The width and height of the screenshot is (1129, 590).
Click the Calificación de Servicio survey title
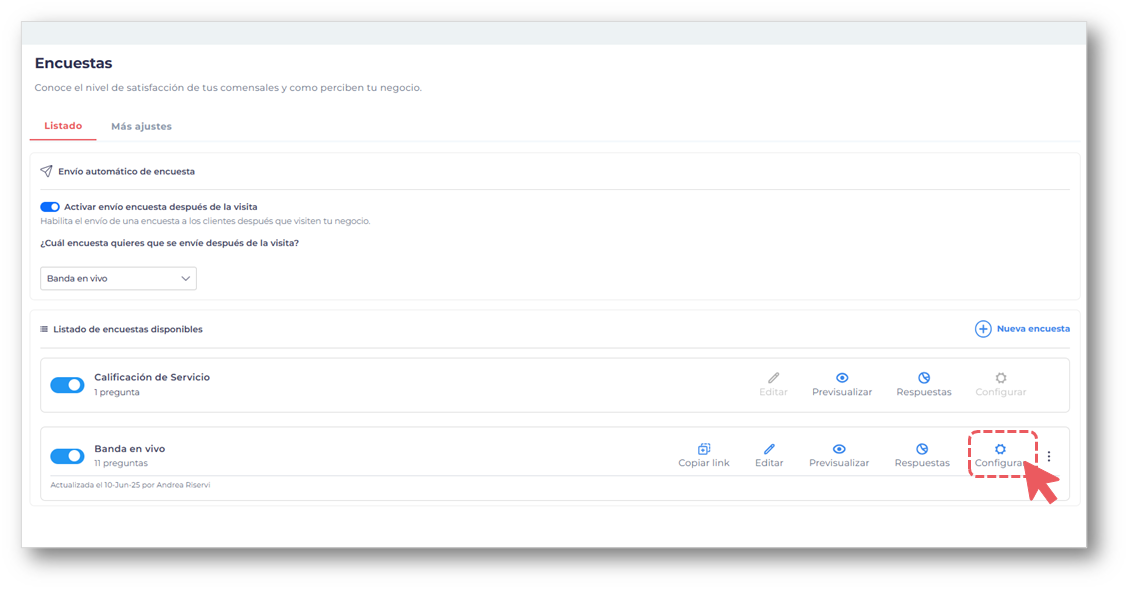click(152, 377)
